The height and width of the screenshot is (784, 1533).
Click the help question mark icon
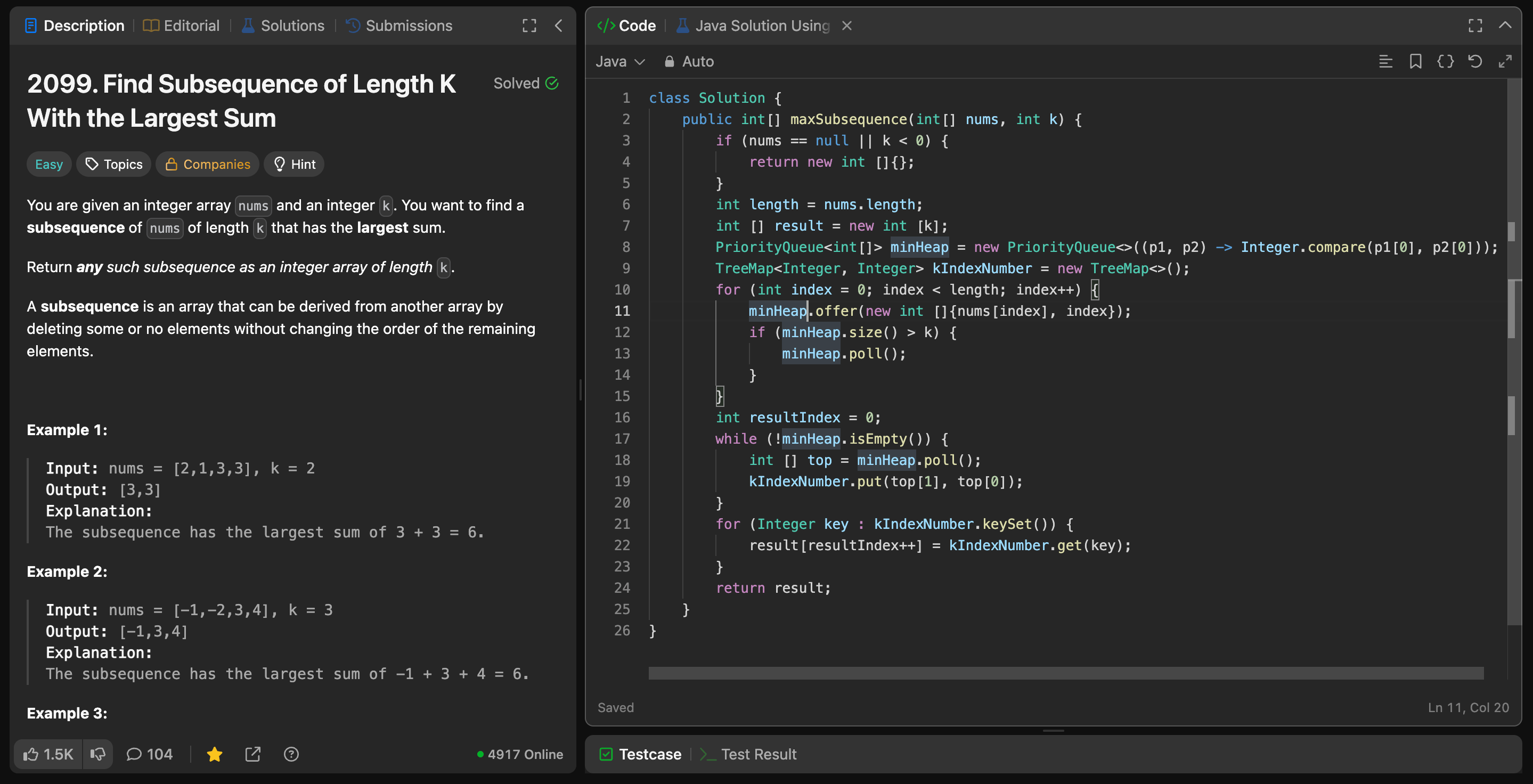tap(291, 754)
